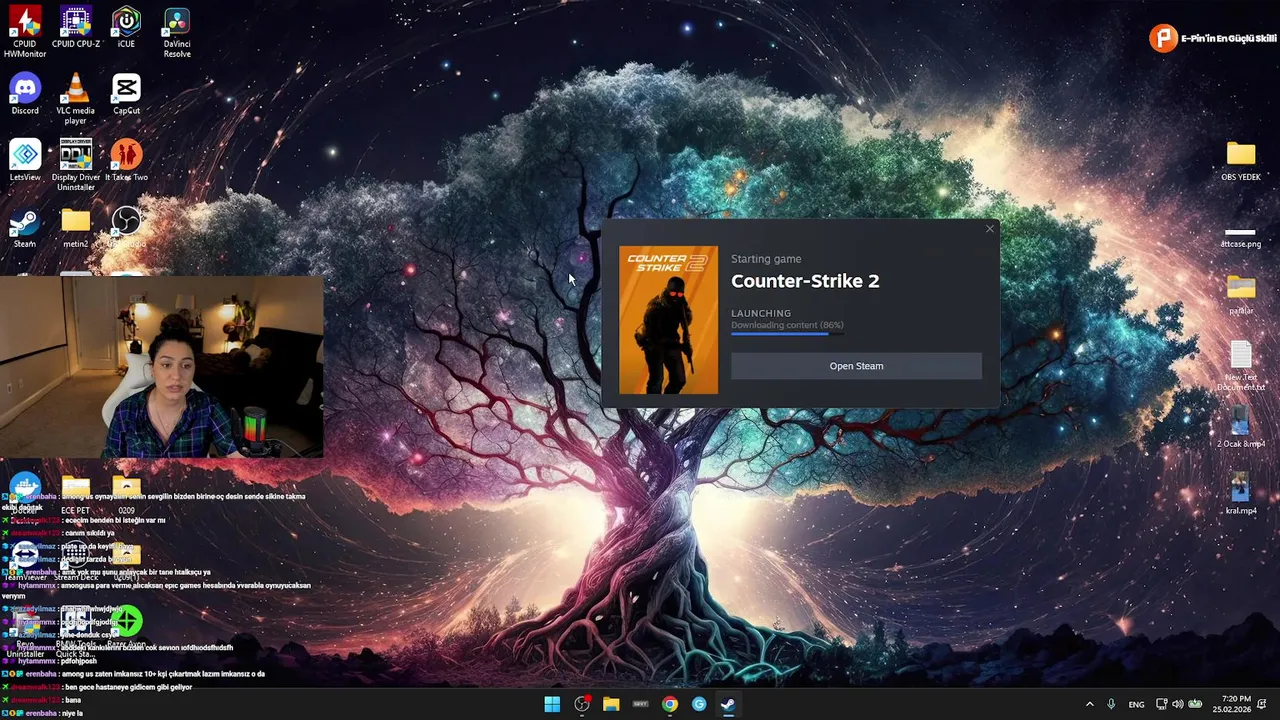Image resolution: width=1280 pixels, height=720 pixels.
Task: Open VLC media player shortcut
Action: [x=76, y=98]
